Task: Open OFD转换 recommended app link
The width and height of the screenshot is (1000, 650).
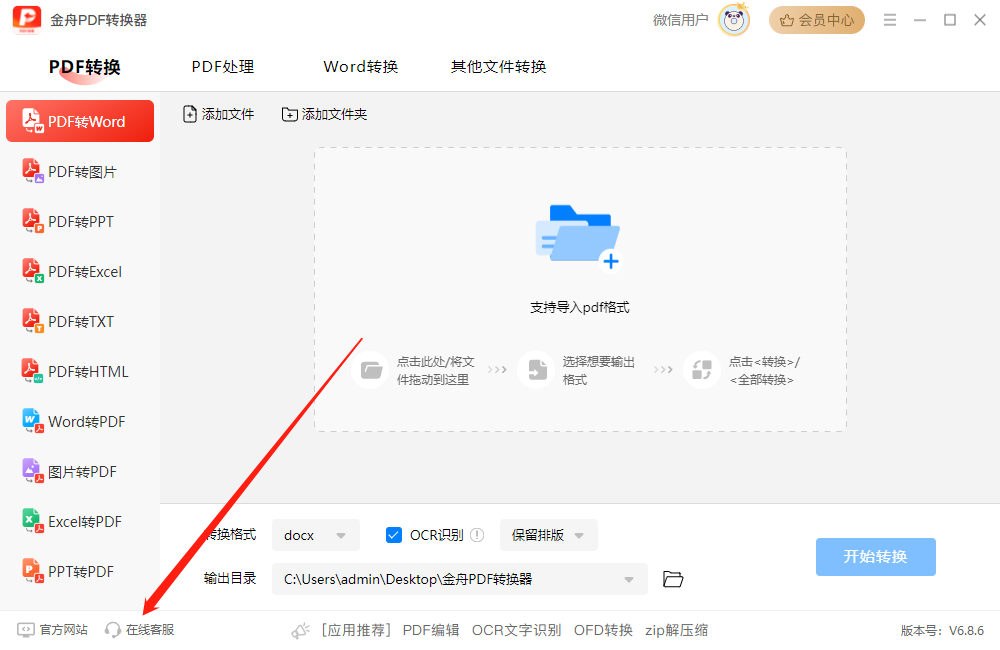Action: [603, 630]
